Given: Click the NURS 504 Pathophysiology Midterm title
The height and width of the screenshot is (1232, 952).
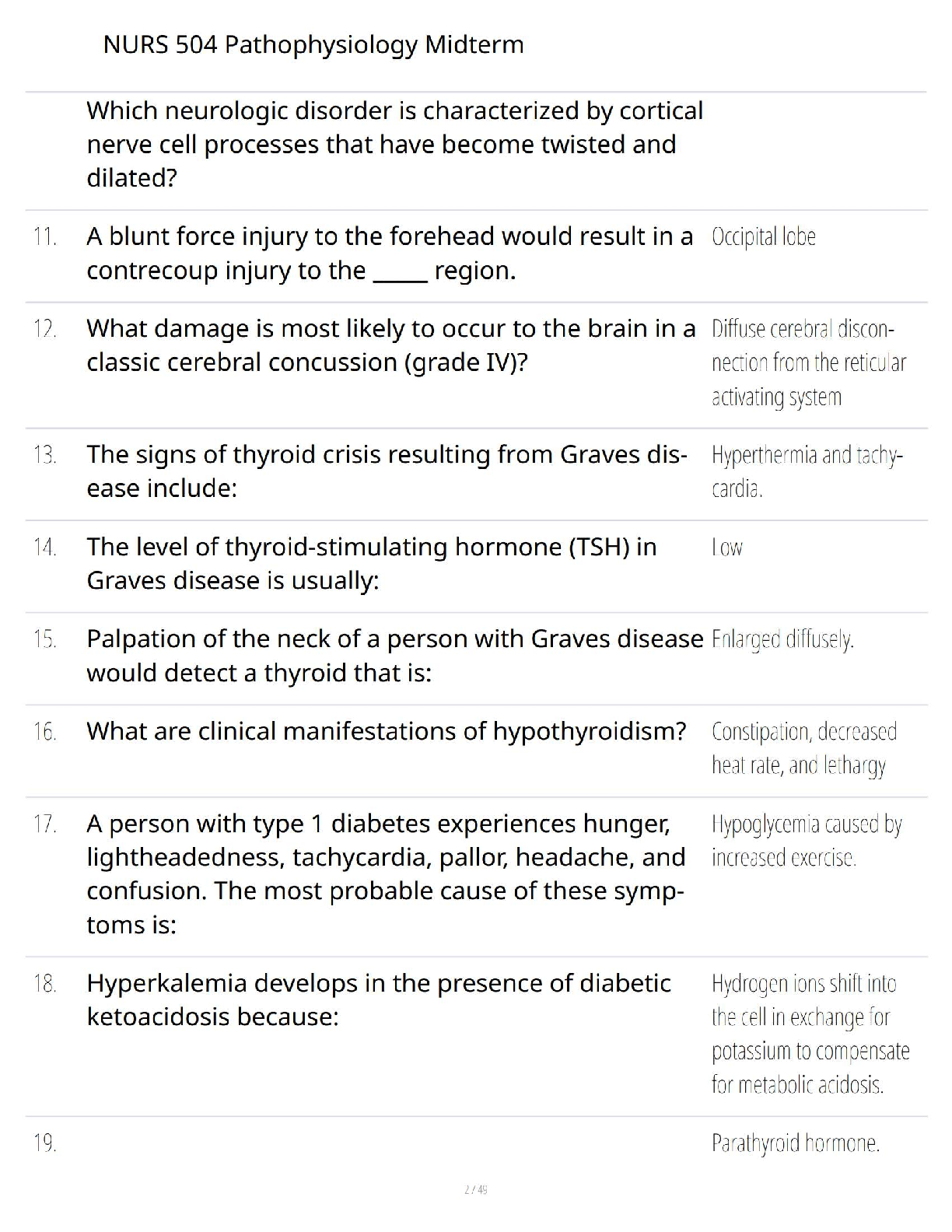Looking at the screenshot, I should pyautogui.click(x=313, y=45).
